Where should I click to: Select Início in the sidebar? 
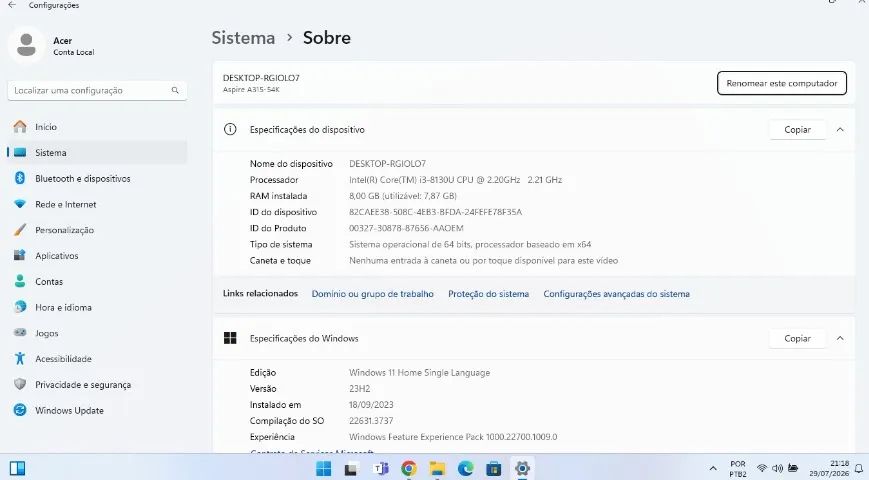click(x=97, y=127)
